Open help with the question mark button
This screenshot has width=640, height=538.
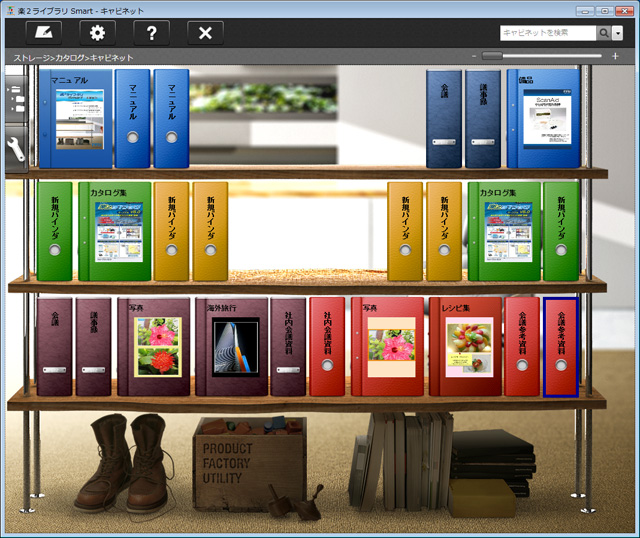[x=151, y=33]
